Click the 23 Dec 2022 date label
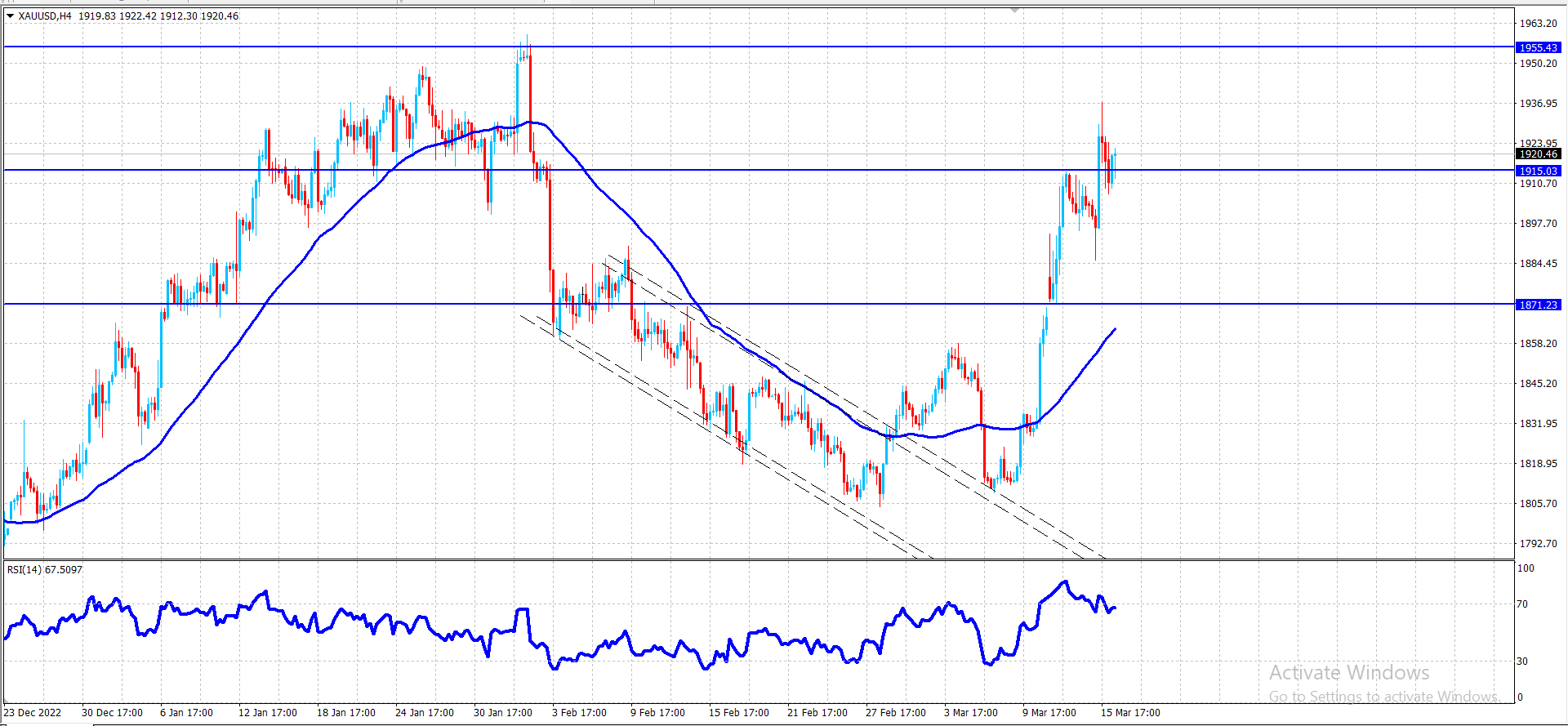The width and height of the screenshot is (1568, 726). coord(33,712)
